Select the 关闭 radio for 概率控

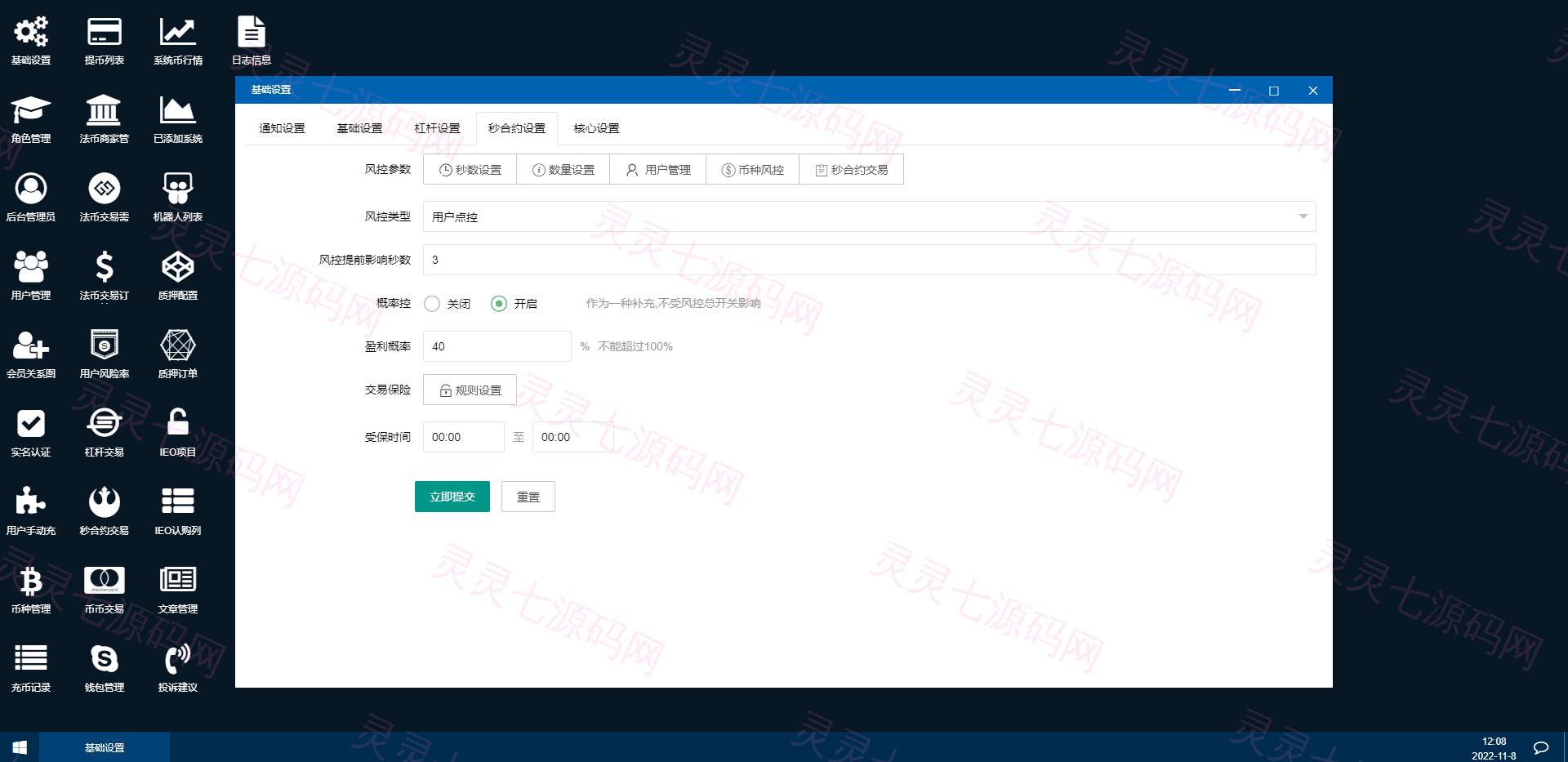[432, 304]
